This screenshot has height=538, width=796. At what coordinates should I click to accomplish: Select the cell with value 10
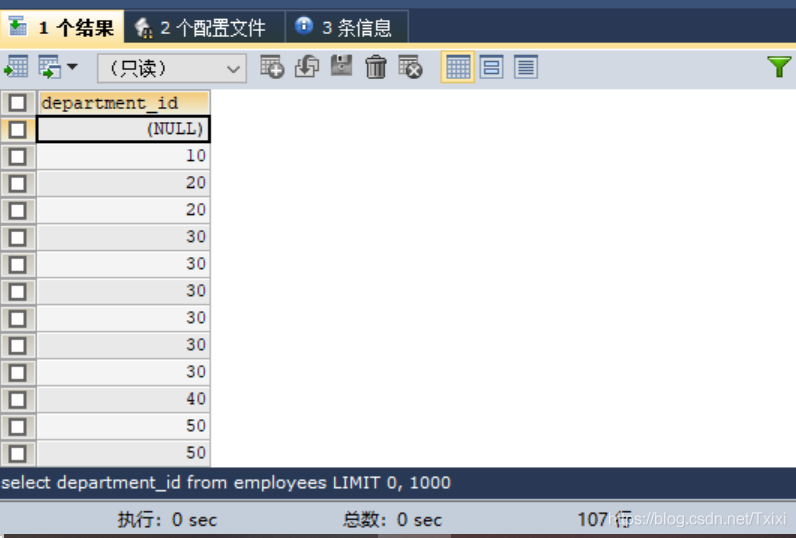[x=123, y=156]
